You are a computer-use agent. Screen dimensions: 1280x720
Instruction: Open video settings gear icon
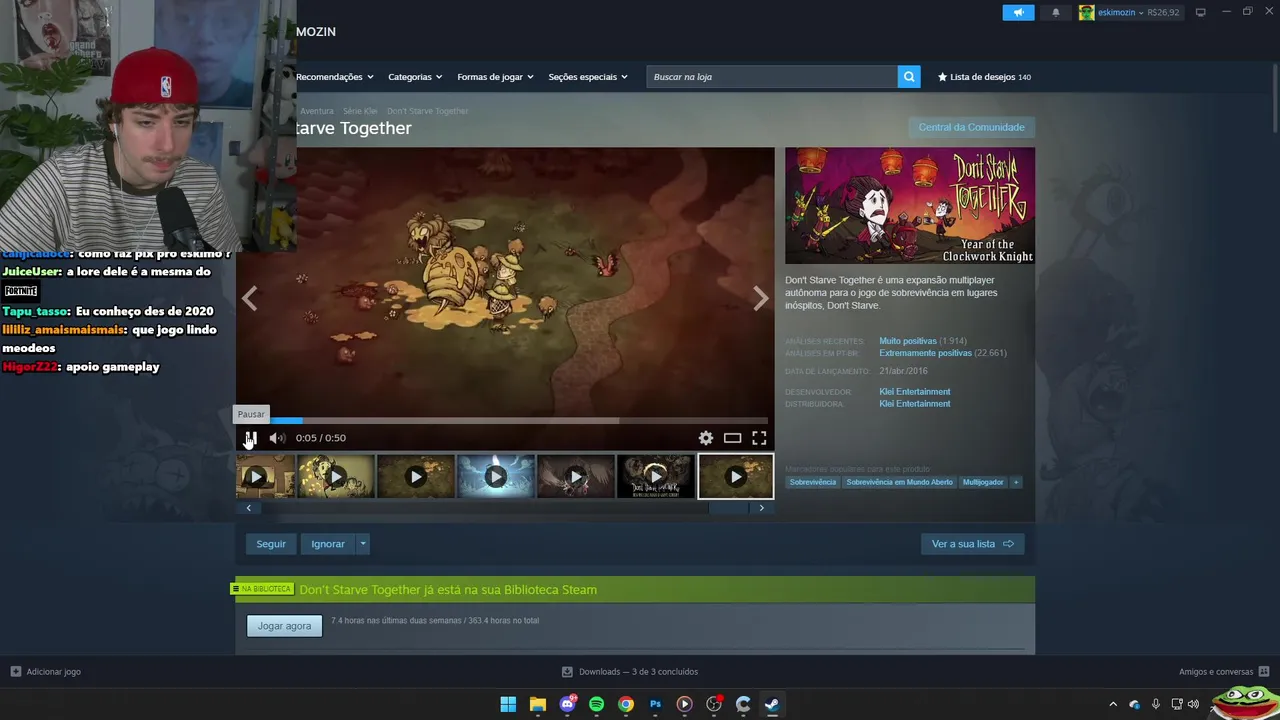point(706,438)
